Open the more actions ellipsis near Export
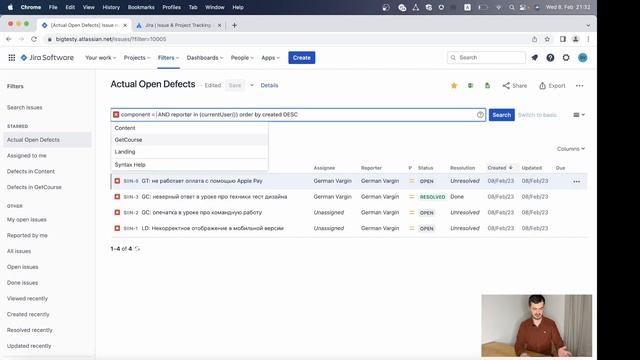The image size is (640, 360). (579, 86)
